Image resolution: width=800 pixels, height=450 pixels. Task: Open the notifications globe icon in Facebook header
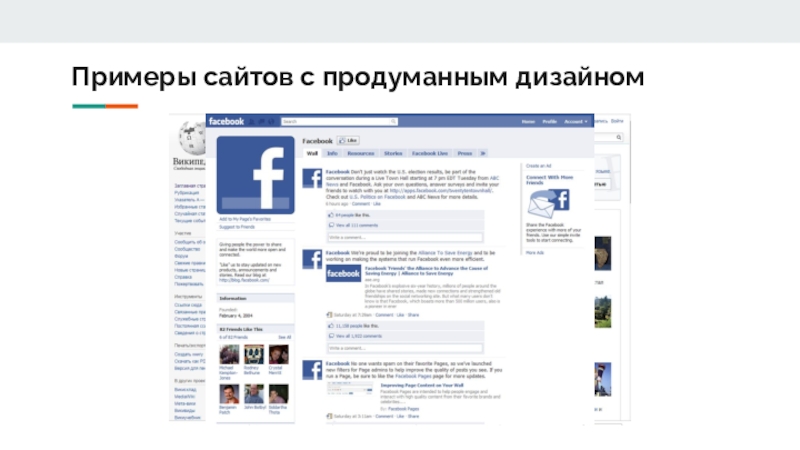(271, 122)
